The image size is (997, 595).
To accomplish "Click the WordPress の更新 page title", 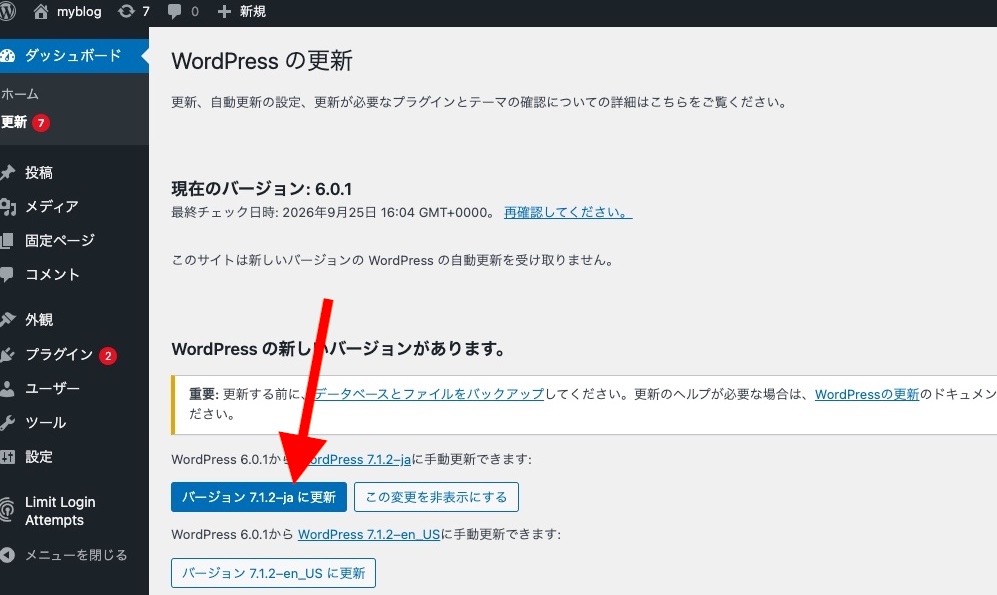I will [x=261, y=61].
